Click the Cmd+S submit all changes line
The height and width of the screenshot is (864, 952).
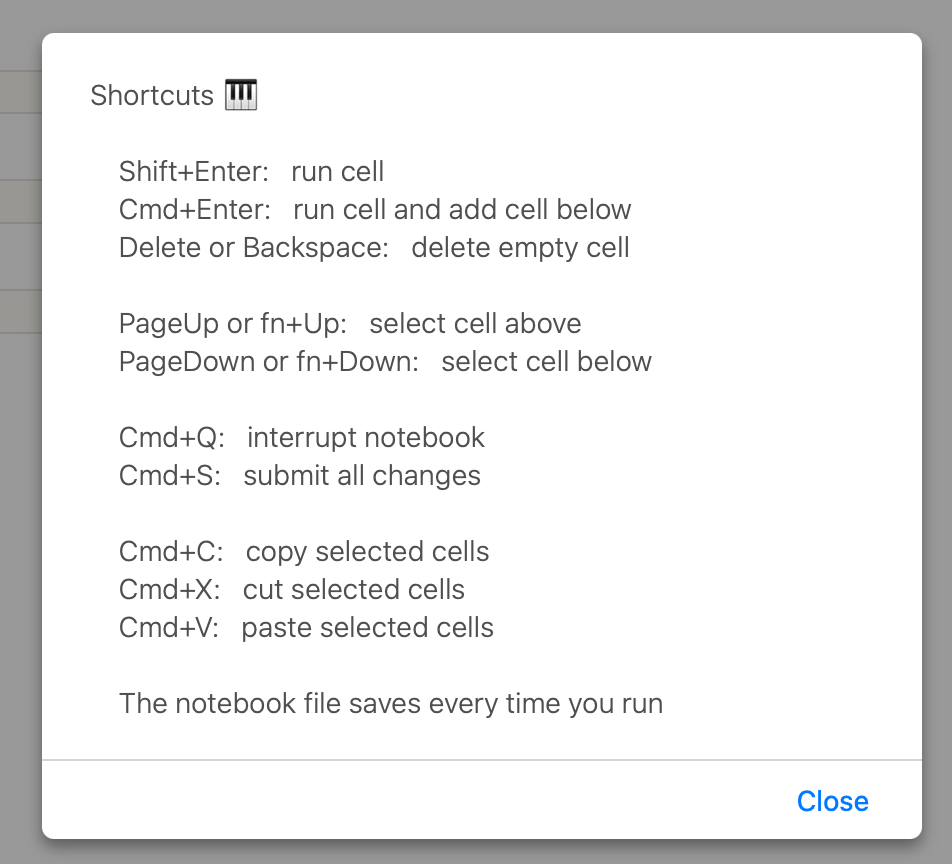point(300,475)
